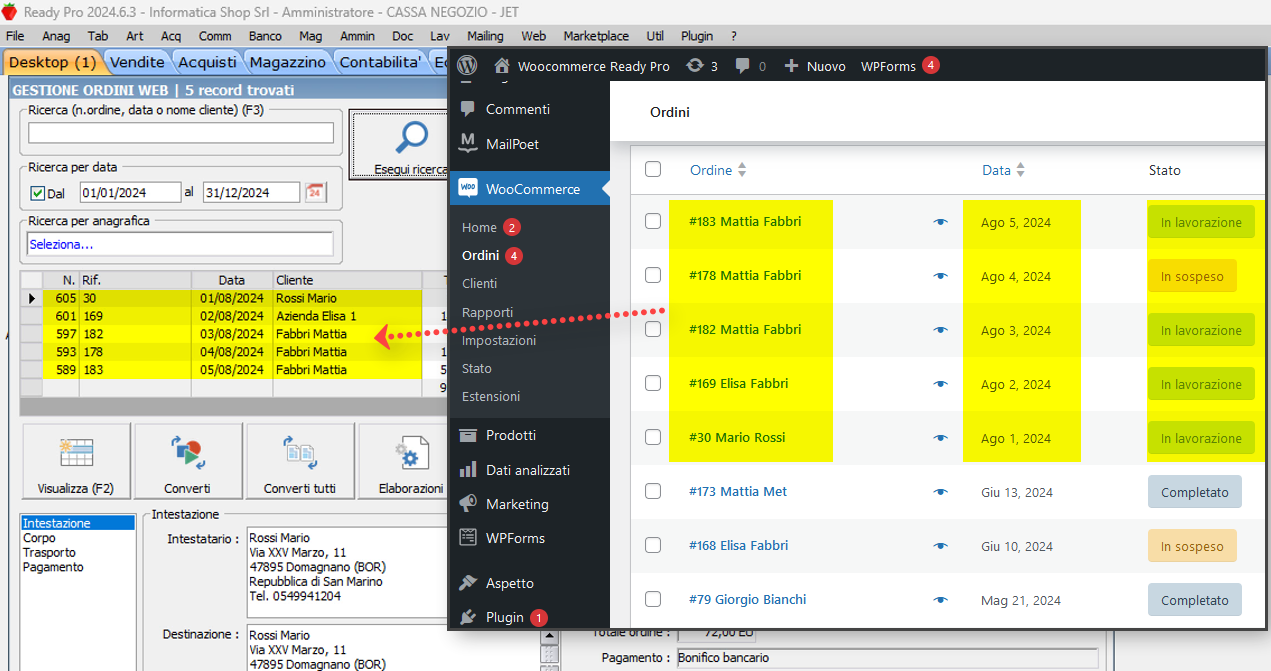Open the Clienti submenu link
Screen dimensions: 1271x671
coord(479,284)
